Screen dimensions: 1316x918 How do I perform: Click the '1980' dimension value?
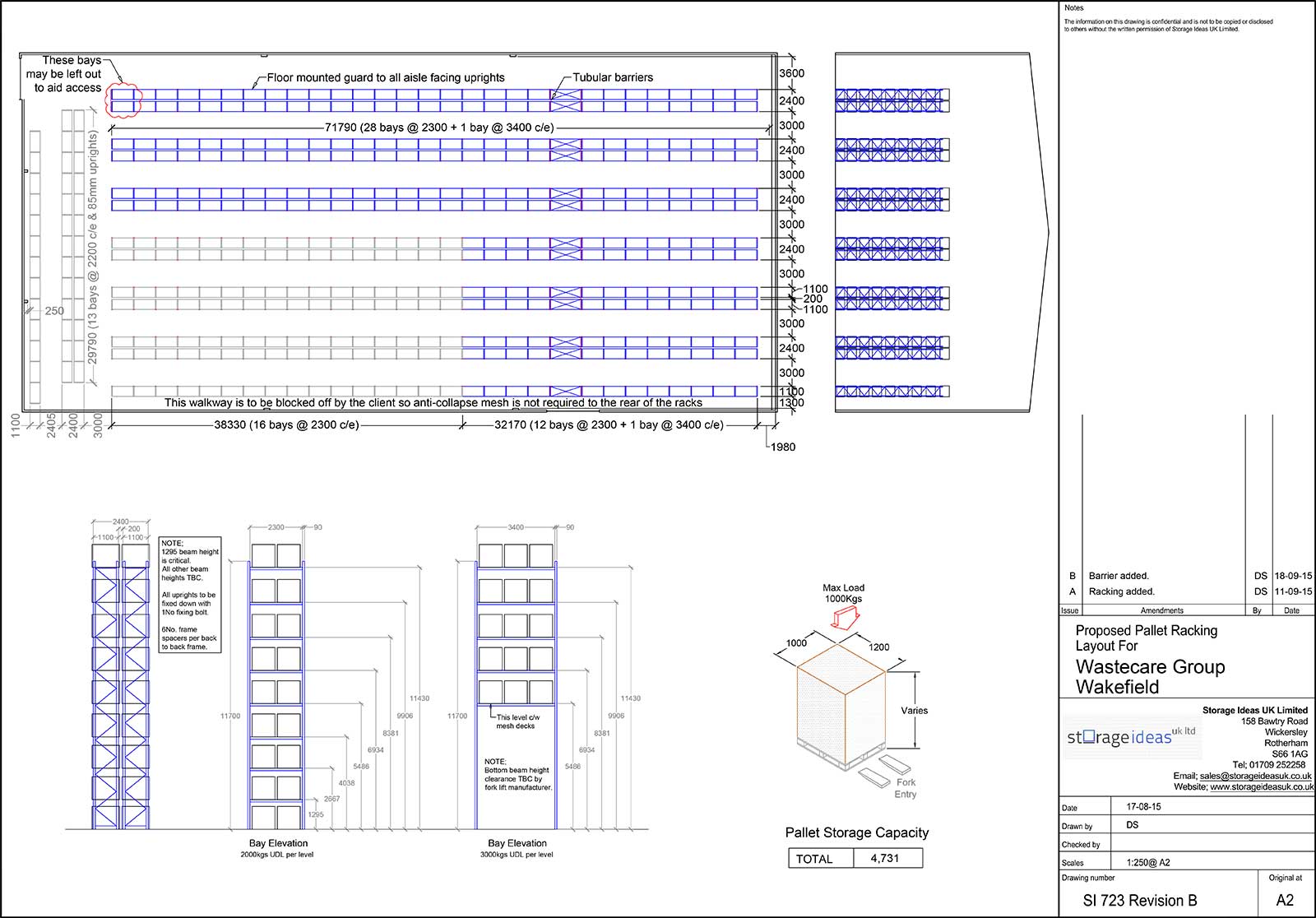pos(783,447)
